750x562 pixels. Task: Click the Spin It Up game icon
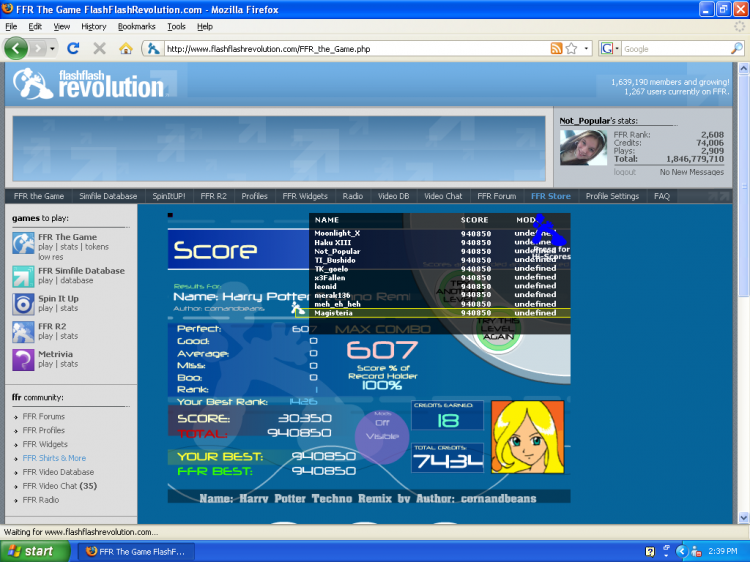[x=23, y=304]
